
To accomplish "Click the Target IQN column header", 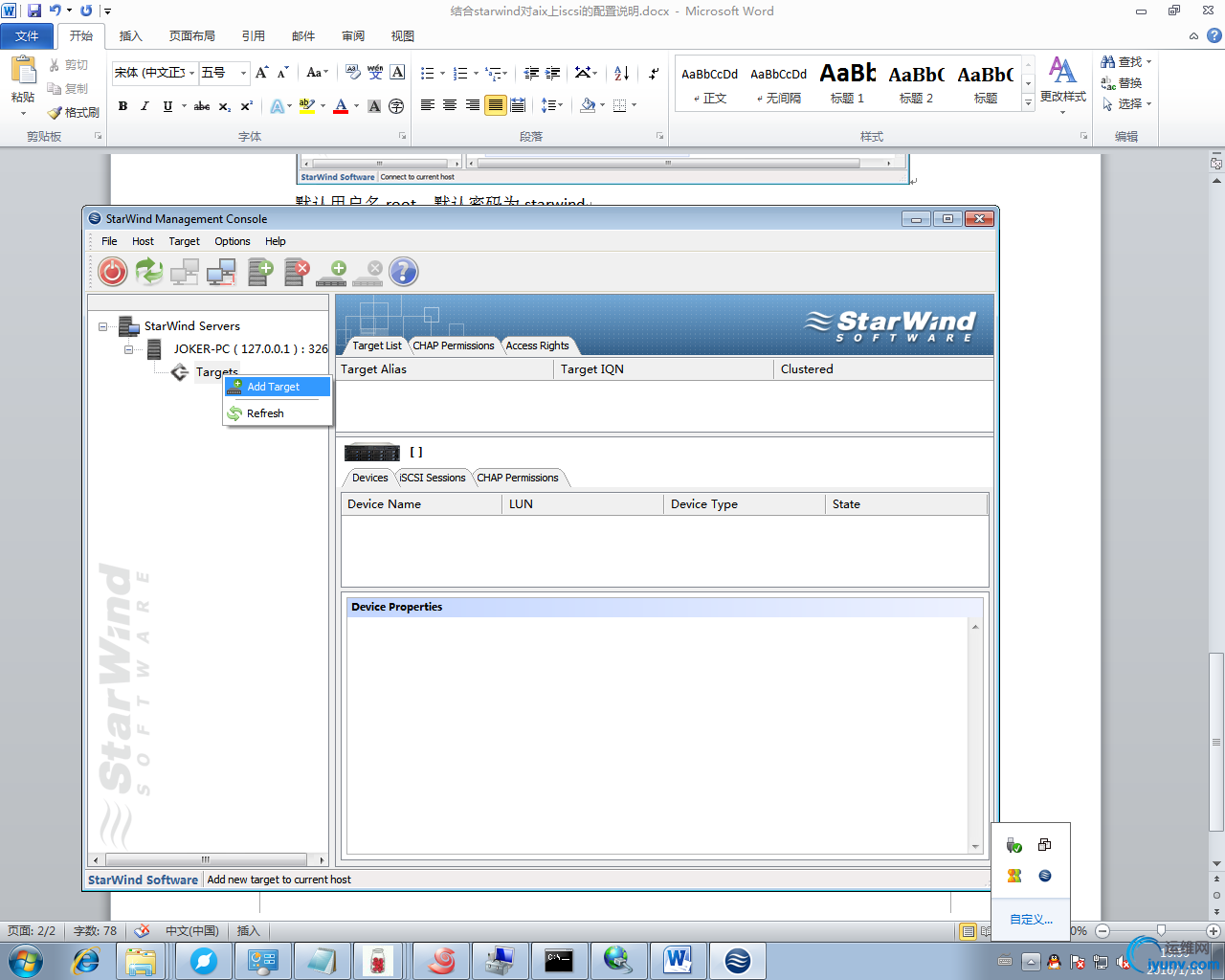I will click(663, 369).
